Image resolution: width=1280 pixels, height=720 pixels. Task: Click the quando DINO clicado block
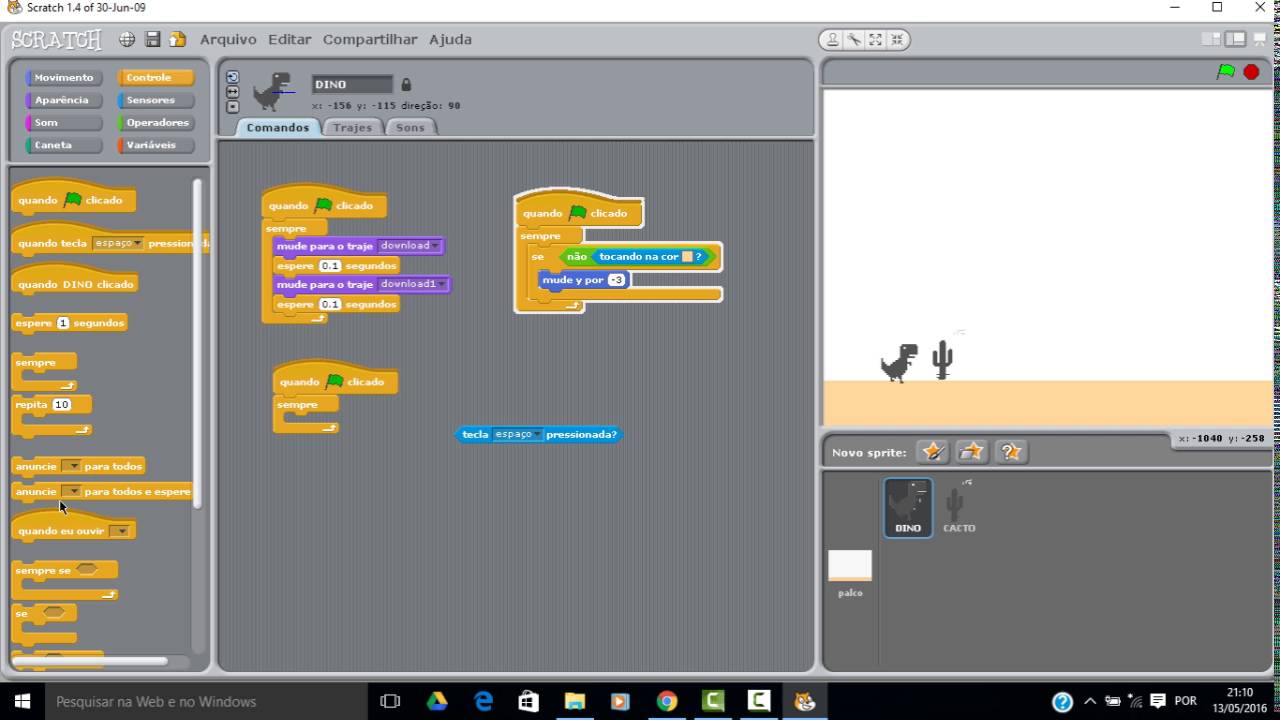point(75,281)
